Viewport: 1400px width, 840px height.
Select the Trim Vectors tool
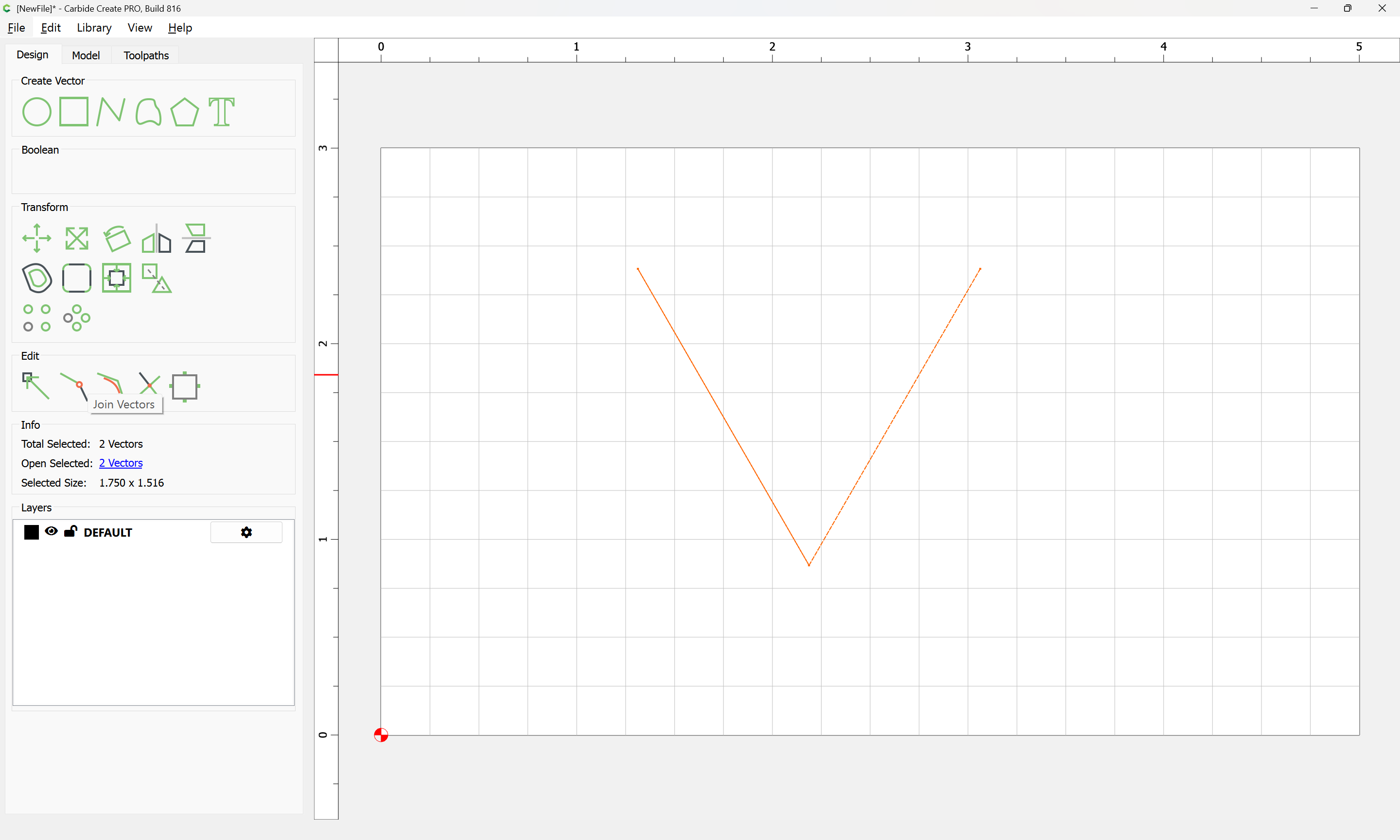click(149, 383)
